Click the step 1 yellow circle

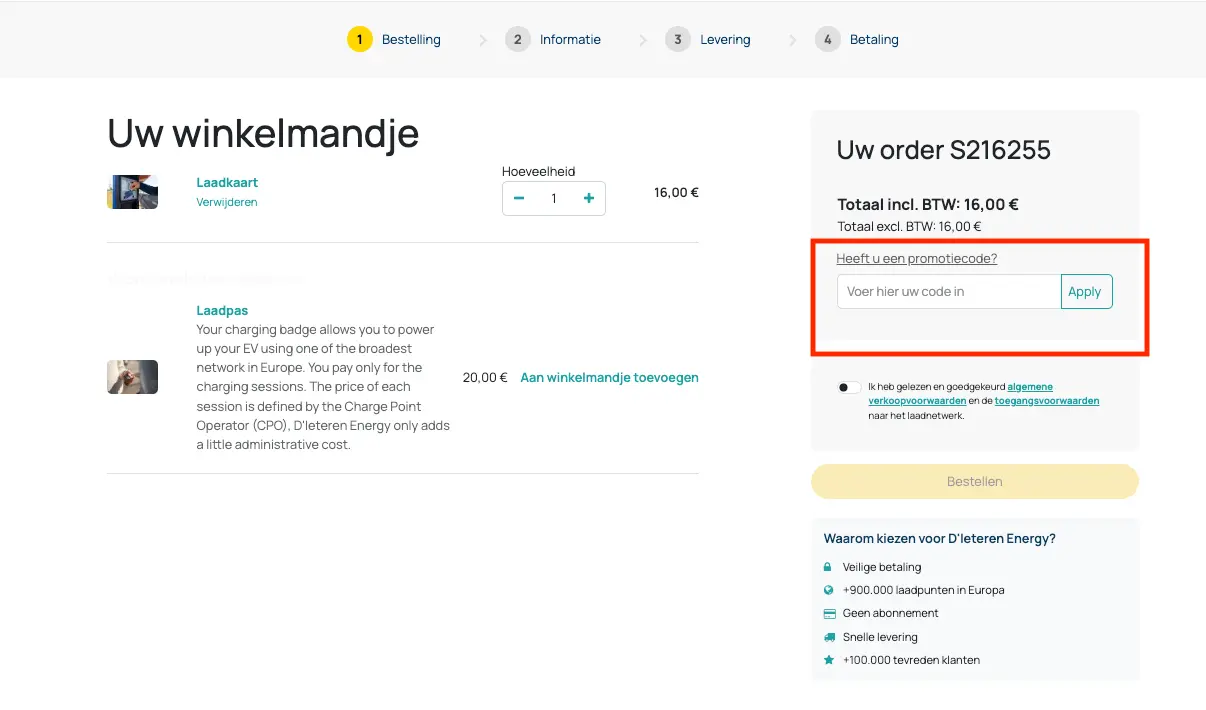coord(360,40)
